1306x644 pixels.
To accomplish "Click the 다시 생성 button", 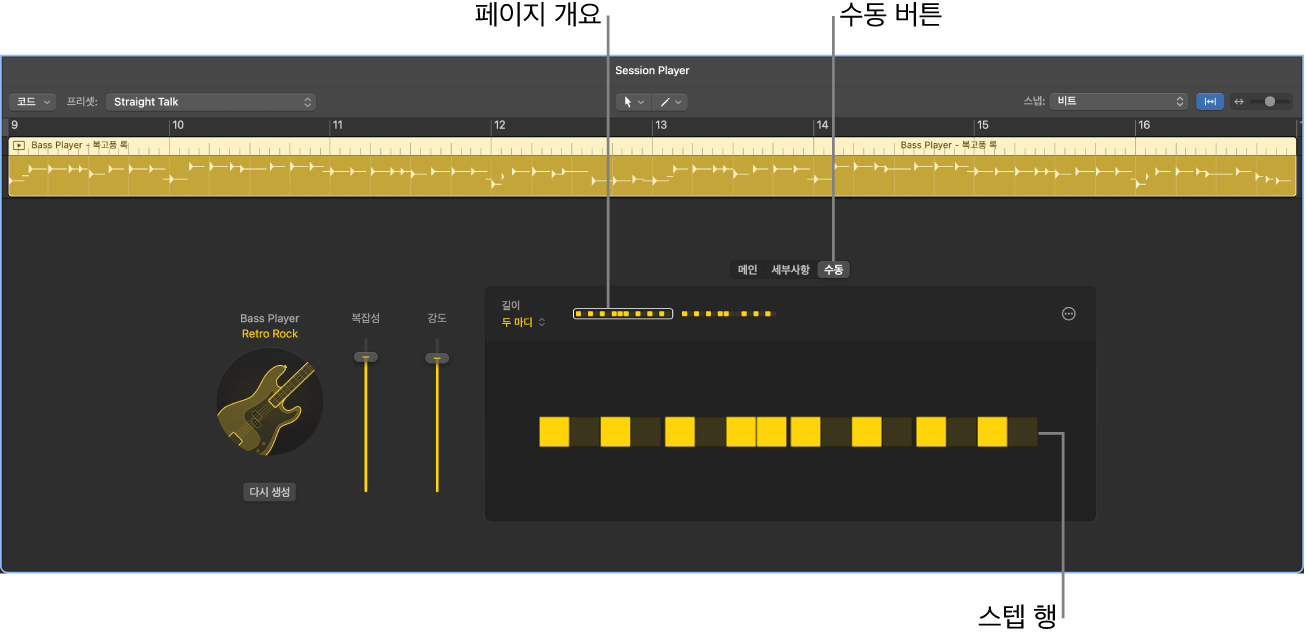I will [270, 492].
